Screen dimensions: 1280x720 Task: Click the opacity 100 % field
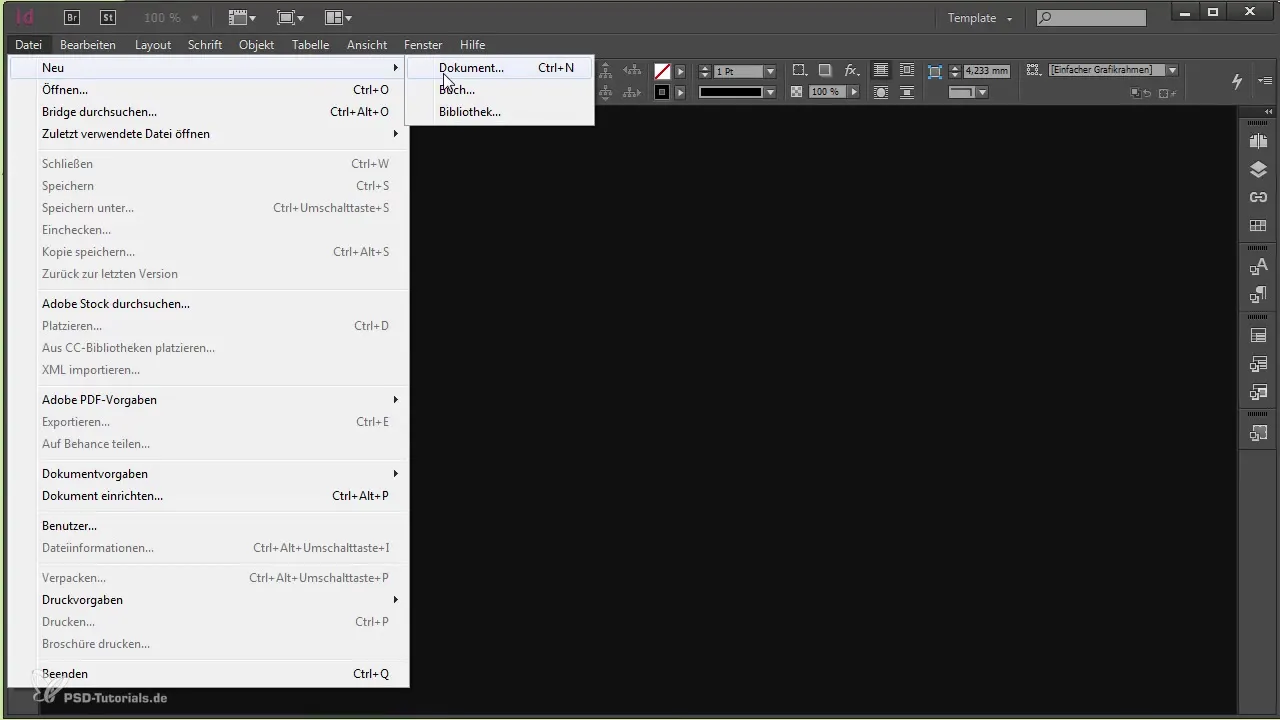pos(826,92)
